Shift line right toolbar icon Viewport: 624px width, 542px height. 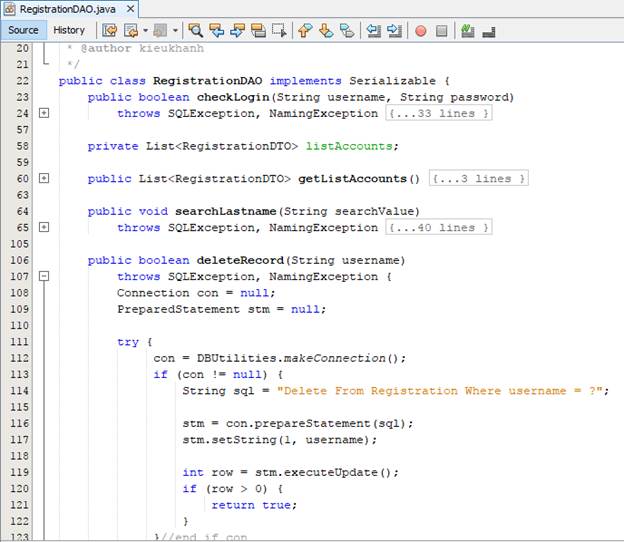pos(394,30)
